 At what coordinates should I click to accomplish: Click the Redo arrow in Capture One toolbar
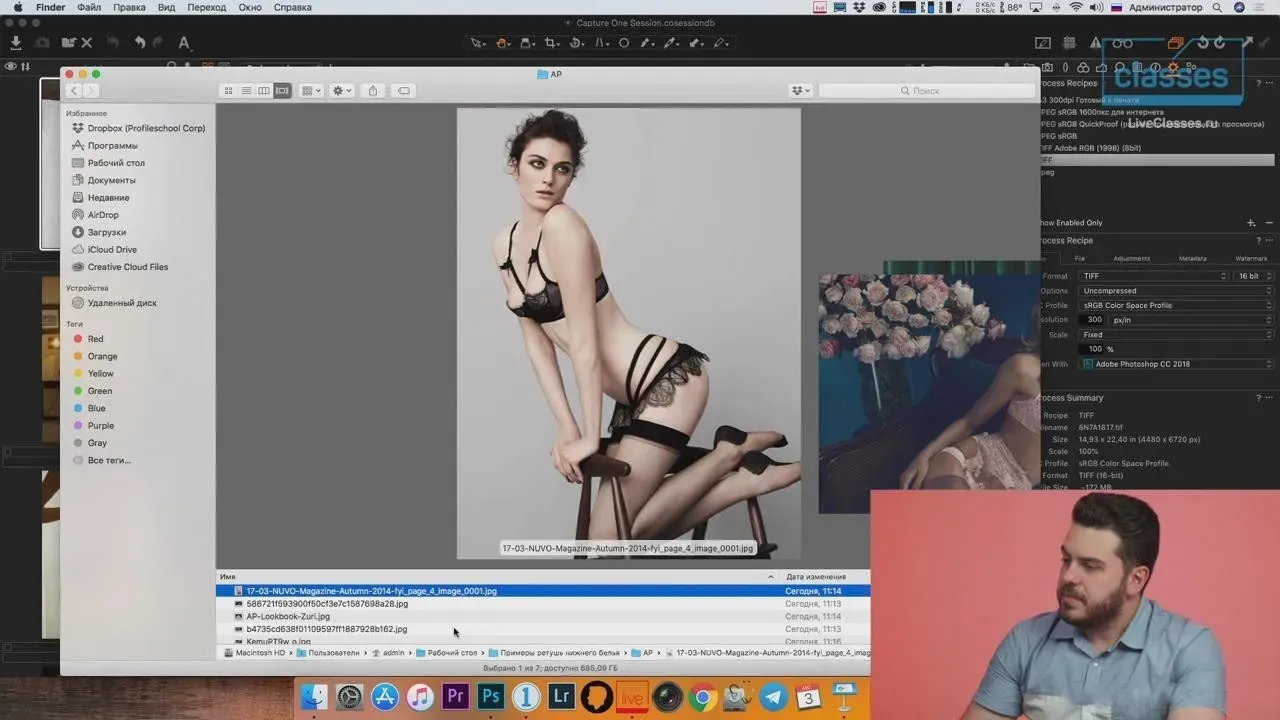(158, 43)
